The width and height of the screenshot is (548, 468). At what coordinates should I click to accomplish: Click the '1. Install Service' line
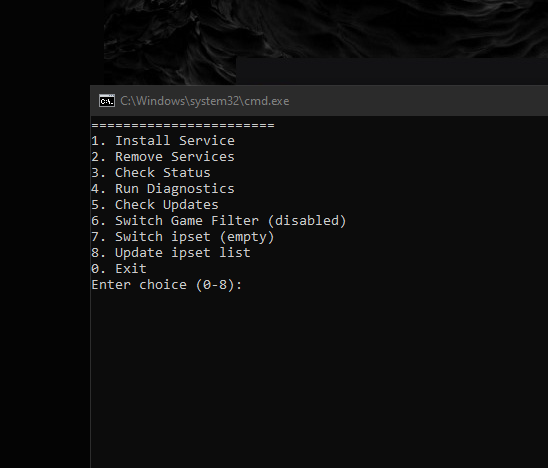pos(163,141)
